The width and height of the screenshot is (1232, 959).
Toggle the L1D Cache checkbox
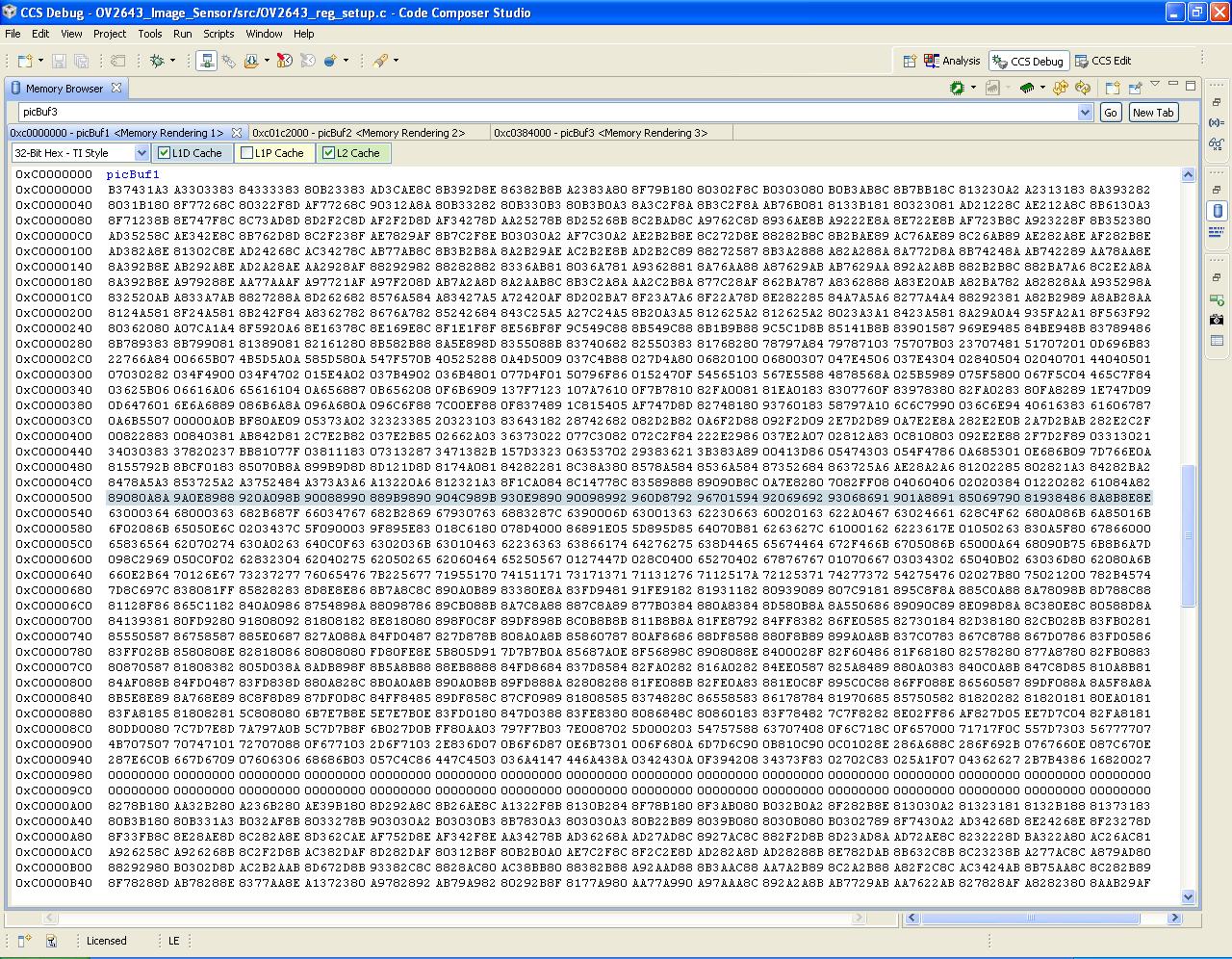[161, 152]
